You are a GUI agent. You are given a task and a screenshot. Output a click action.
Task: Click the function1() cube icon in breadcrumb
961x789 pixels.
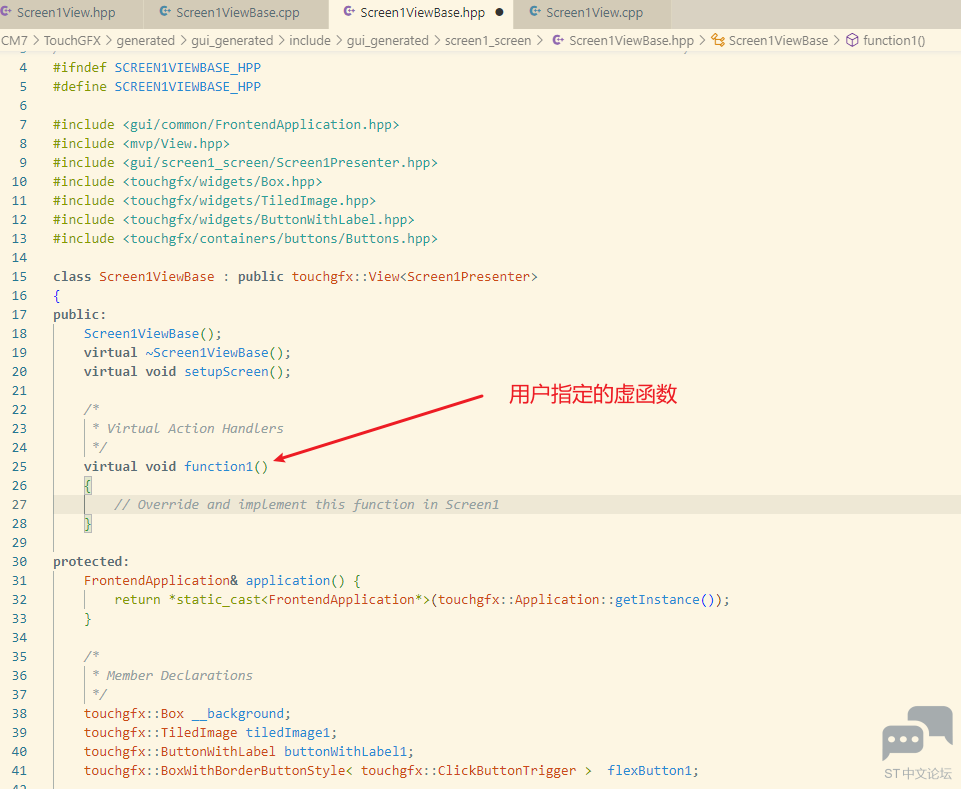(852, 41)
